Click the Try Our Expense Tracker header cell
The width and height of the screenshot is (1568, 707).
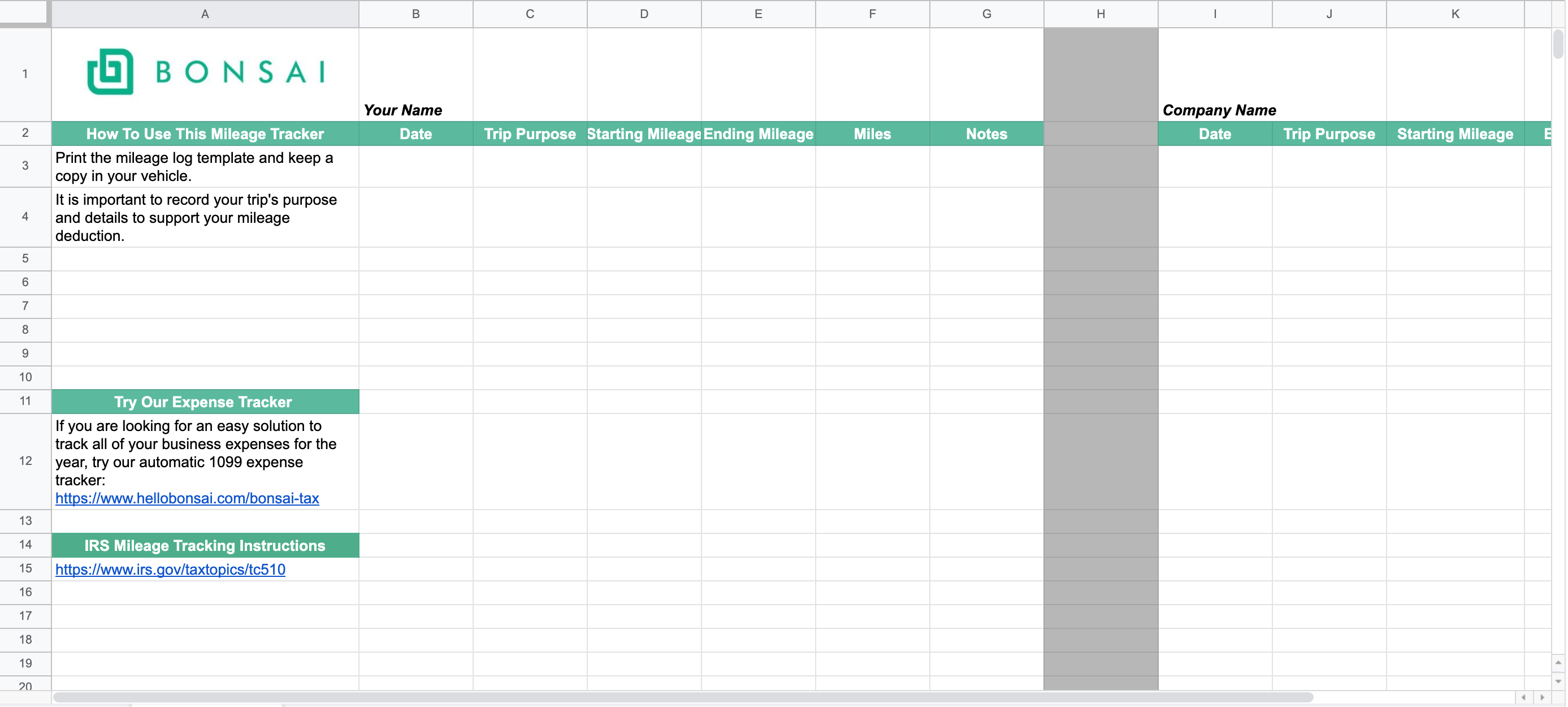tap(205, 402)
